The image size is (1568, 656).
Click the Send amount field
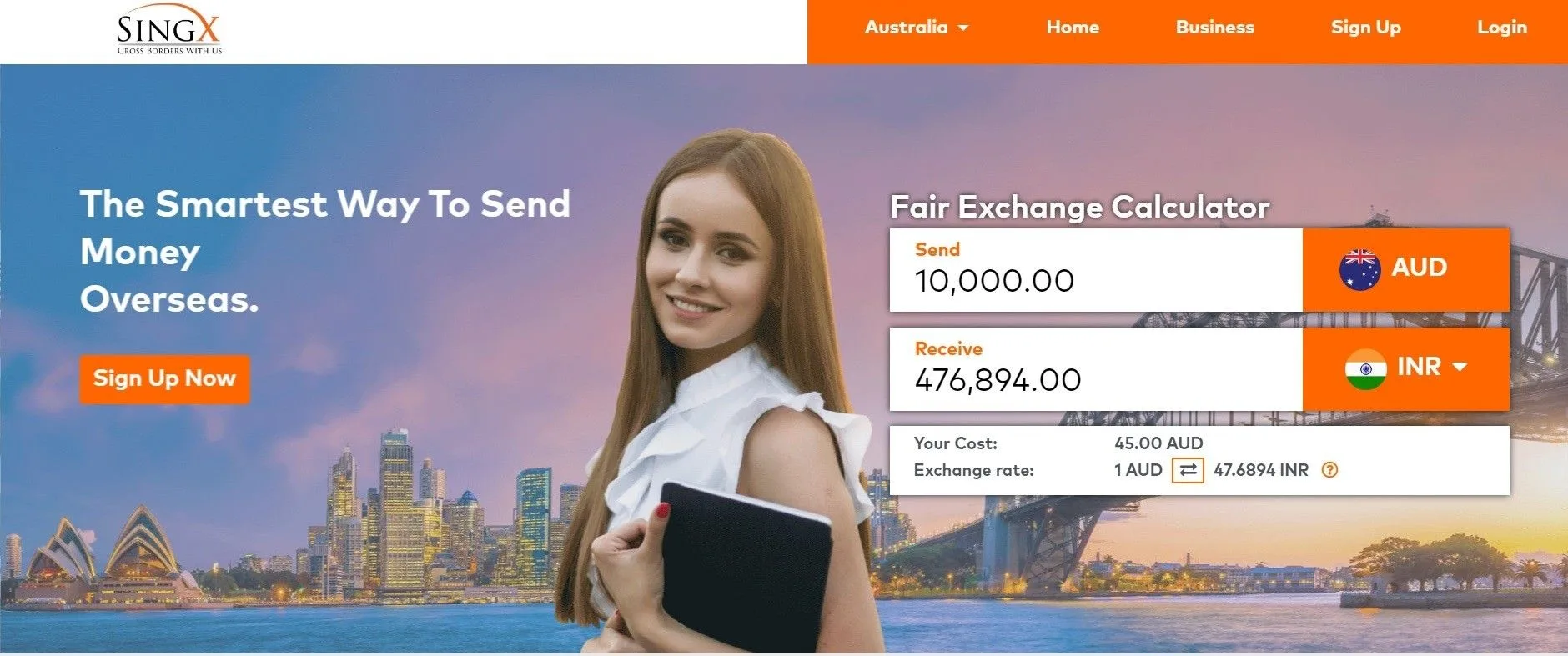click(x=1096, y=270)
